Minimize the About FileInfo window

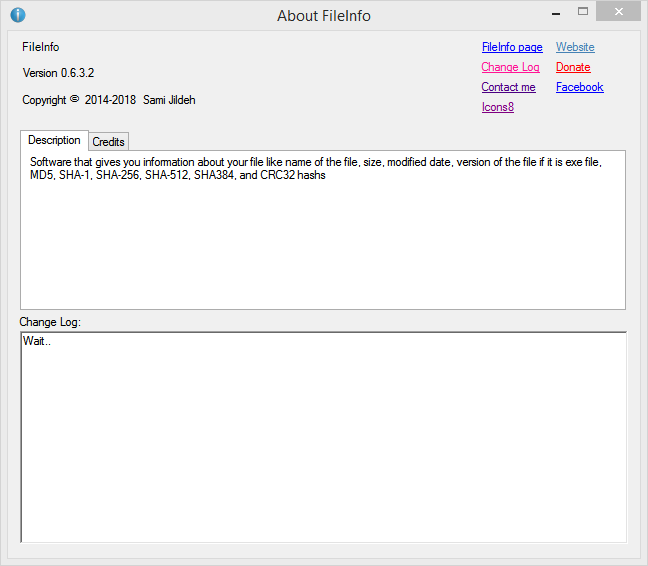tap(556, 12)
